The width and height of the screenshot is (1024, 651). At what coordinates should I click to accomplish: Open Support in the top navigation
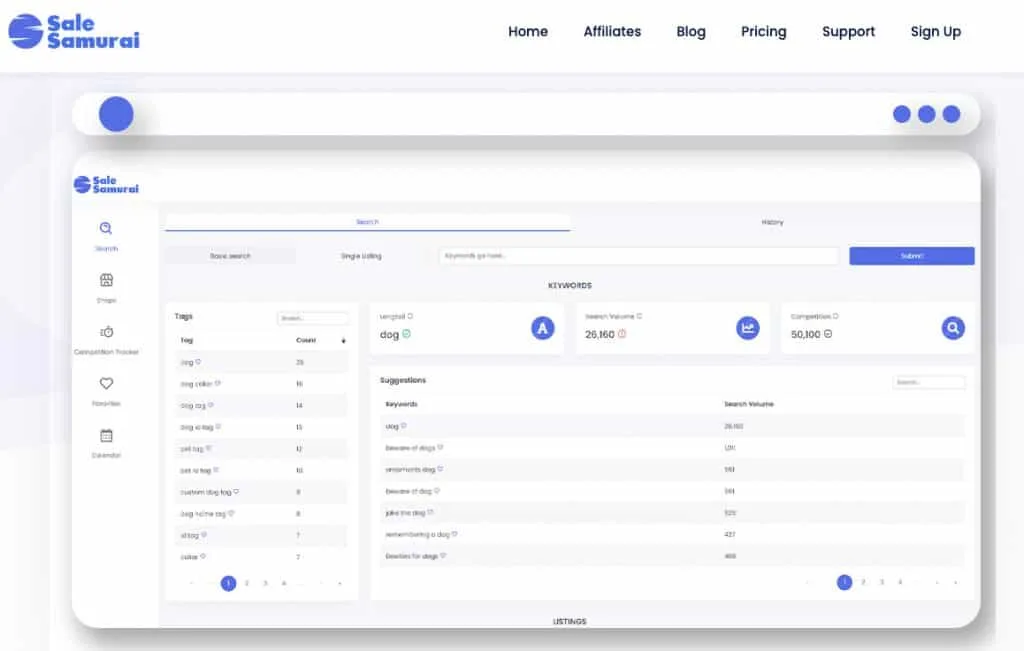click(848, 31)
